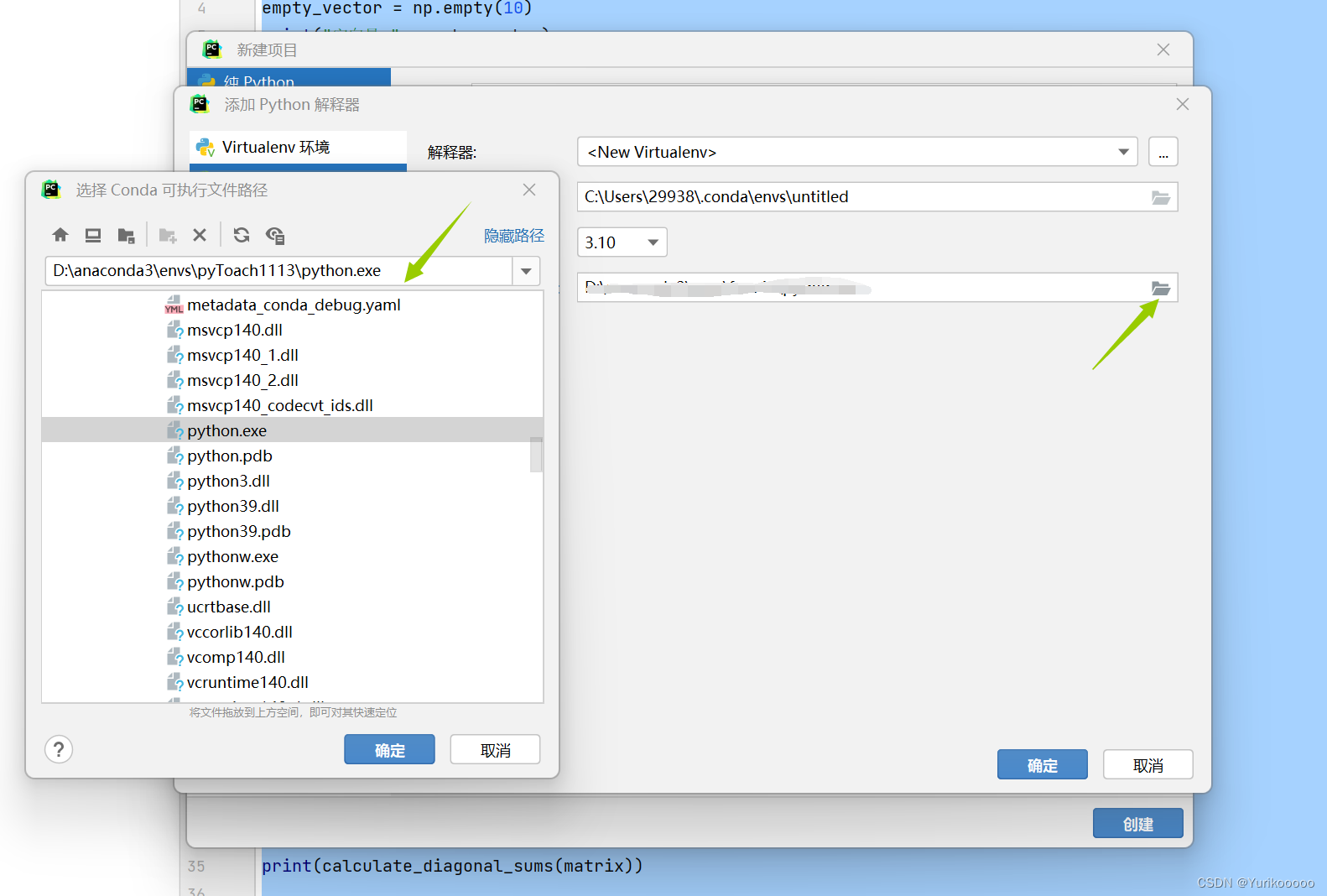The height and width of the screenshot is (896, 1327).
Task: Cancel the 添加 Python 解释器 dialog
Action: (x=1148, y=765)
